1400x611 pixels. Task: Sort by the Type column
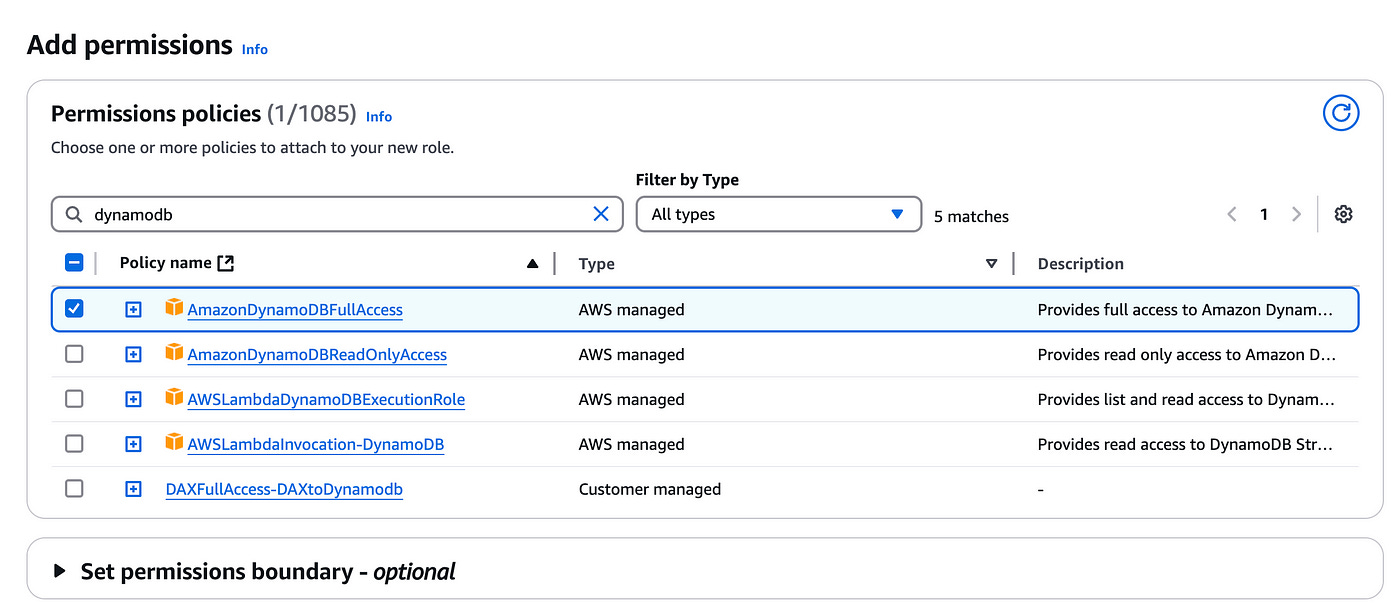coord(991,264)
